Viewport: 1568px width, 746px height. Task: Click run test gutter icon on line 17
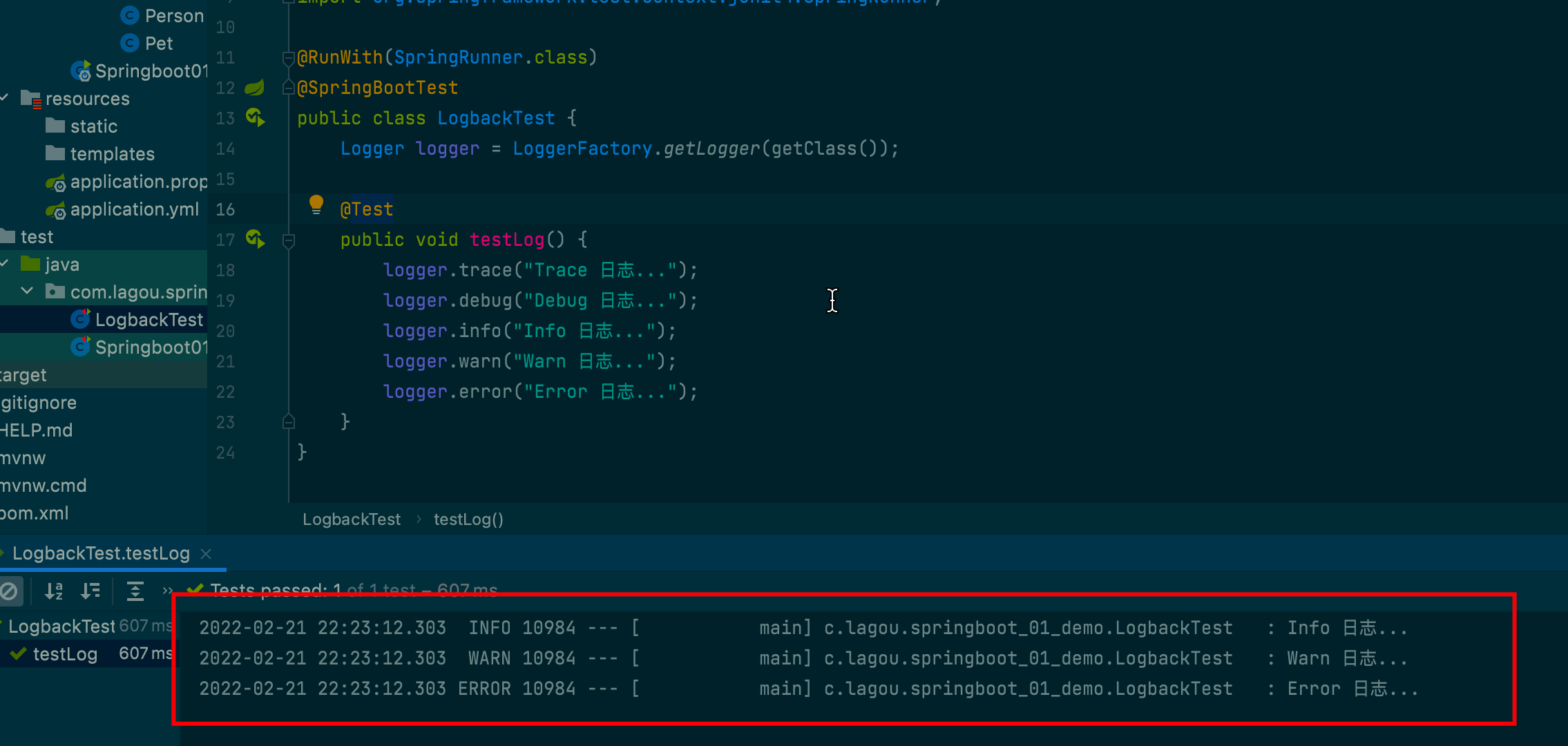pyautogui.click(x=255, y=240)
